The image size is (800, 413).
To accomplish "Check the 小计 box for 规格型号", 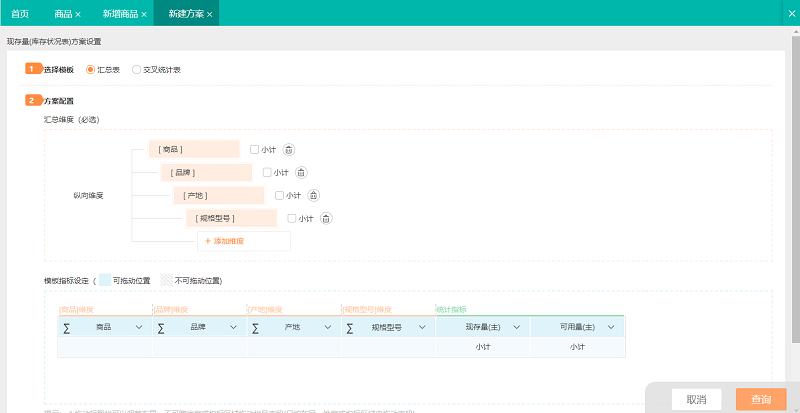I will 291,218.
